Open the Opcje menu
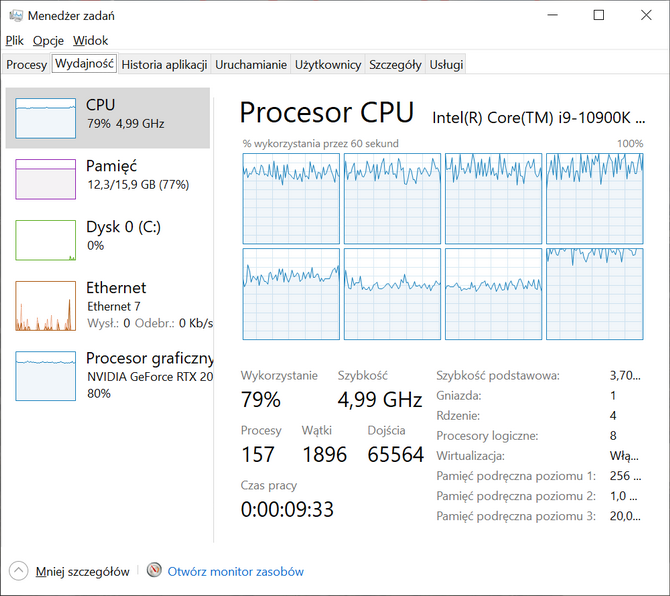Viewport: 670px width, 596px height. pos(48,41)
